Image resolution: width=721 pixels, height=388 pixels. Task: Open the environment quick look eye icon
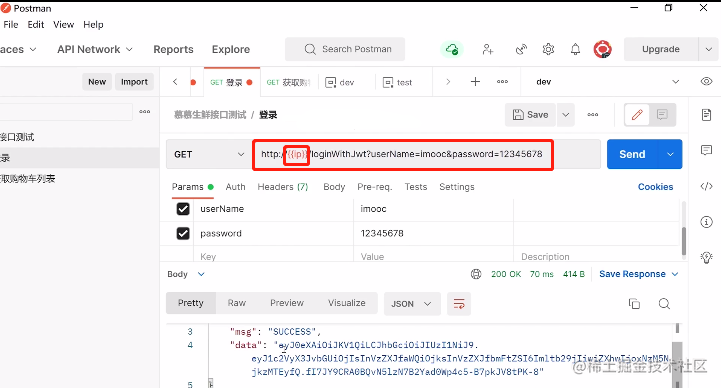(706, 81)
